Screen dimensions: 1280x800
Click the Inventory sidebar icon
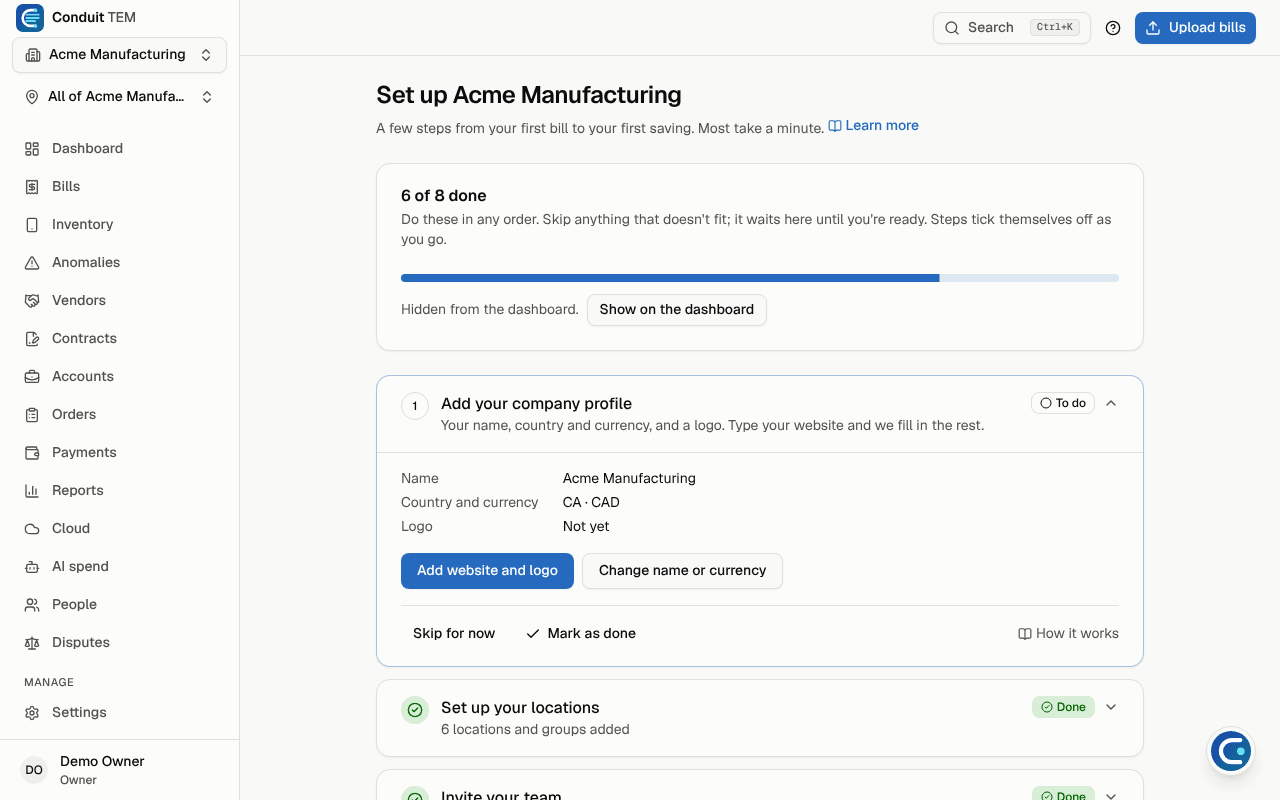pyautogui.click(x=32, y=224)
